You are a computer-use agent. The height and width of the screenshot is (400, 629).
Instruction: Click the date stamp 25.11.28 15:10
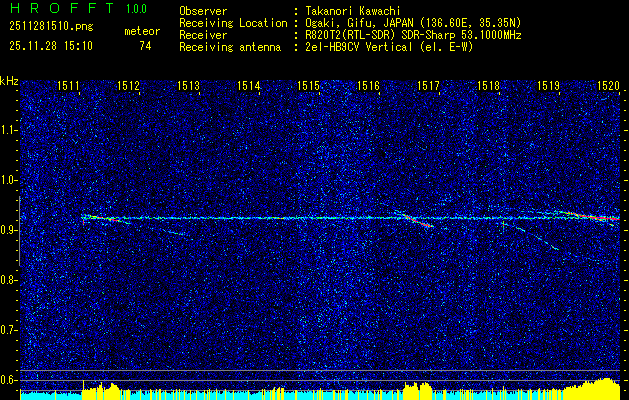(51, 46)
